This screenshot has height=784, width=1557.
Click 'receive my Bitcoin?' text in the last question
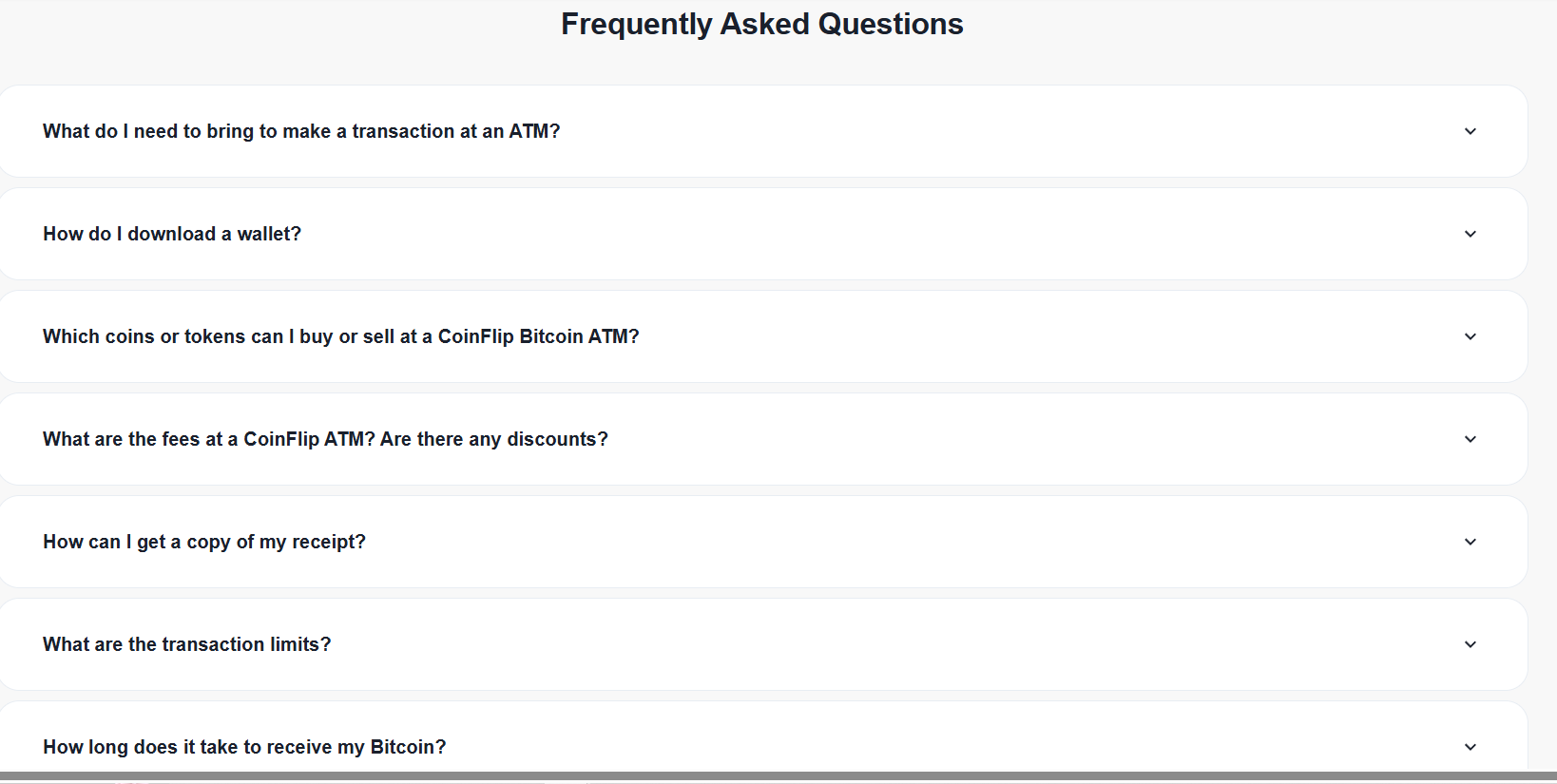[x=356, y=747]
